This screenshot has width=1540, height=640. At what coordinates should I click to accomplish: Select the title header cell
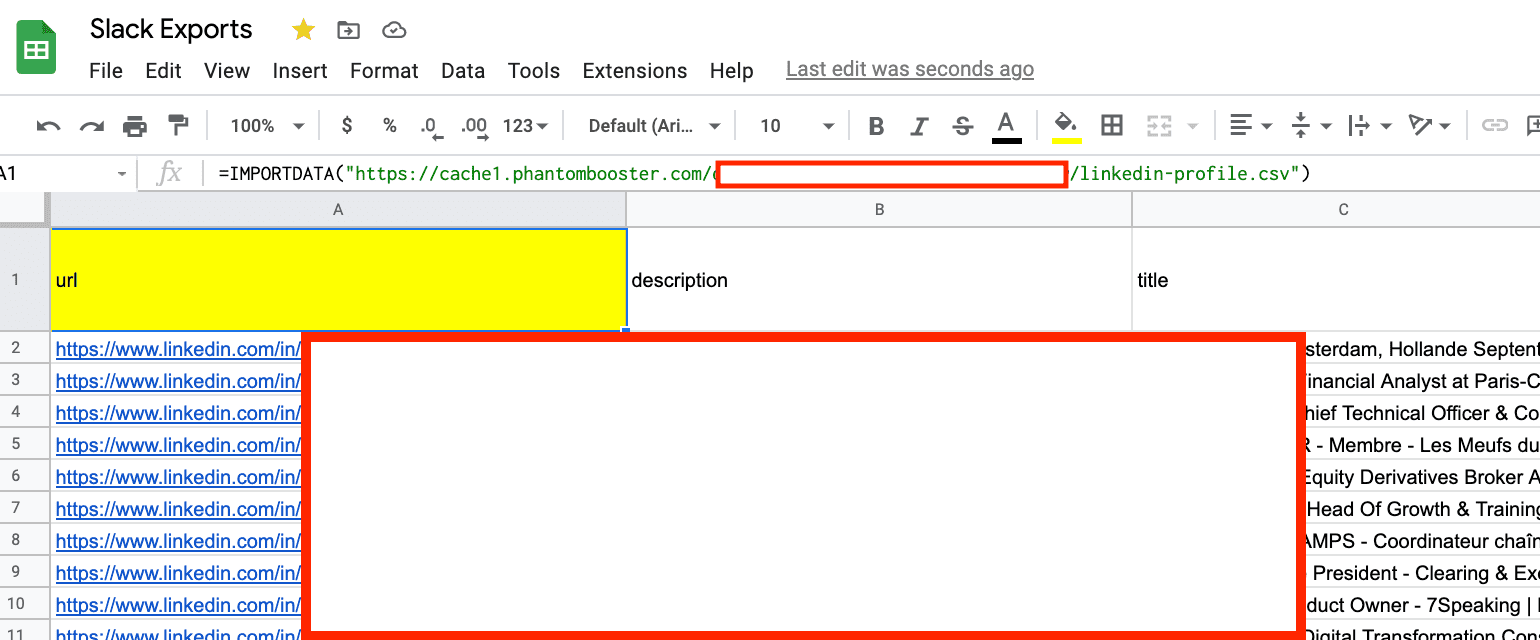point(1336,280)
